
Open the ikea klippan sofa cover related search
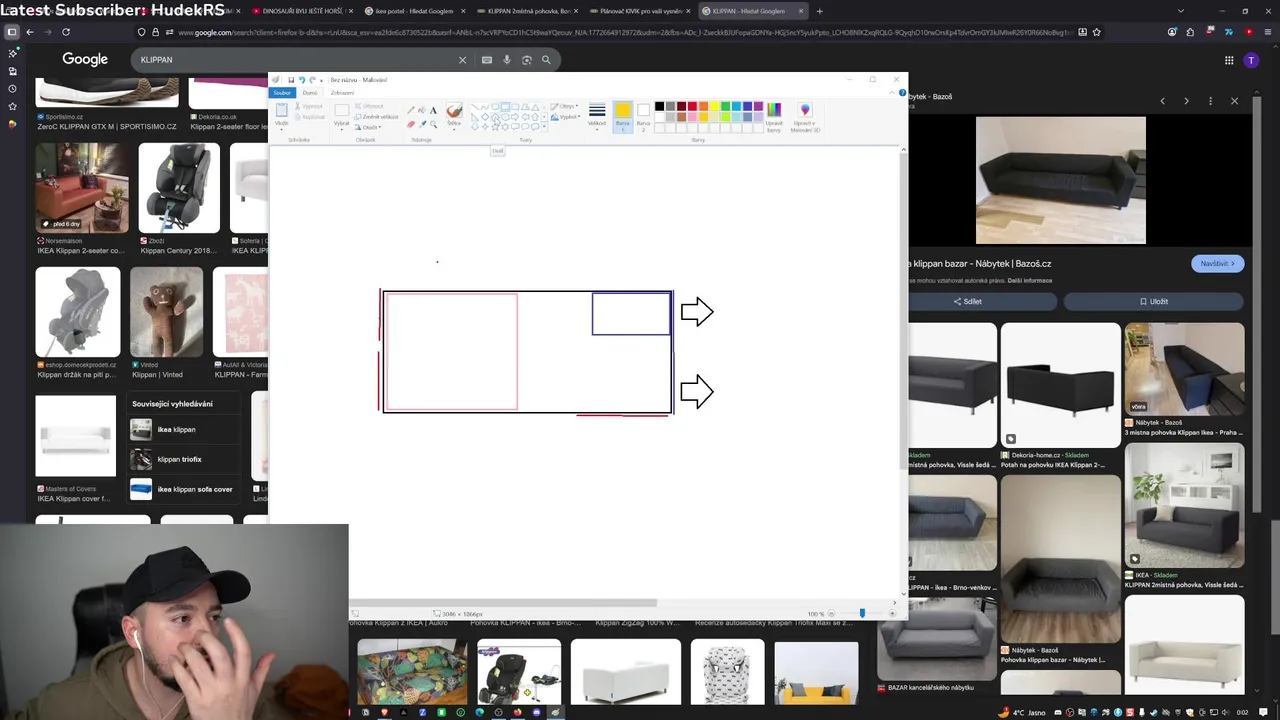point(185,489)
